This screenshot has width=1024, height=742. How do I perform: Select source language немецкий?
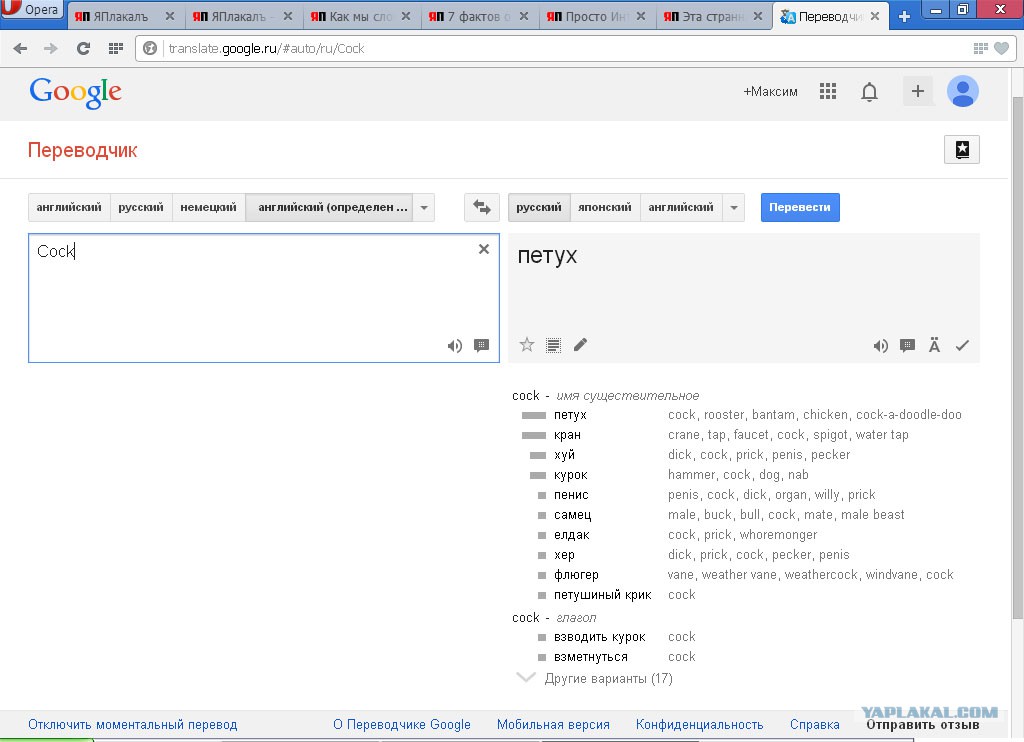208,208
